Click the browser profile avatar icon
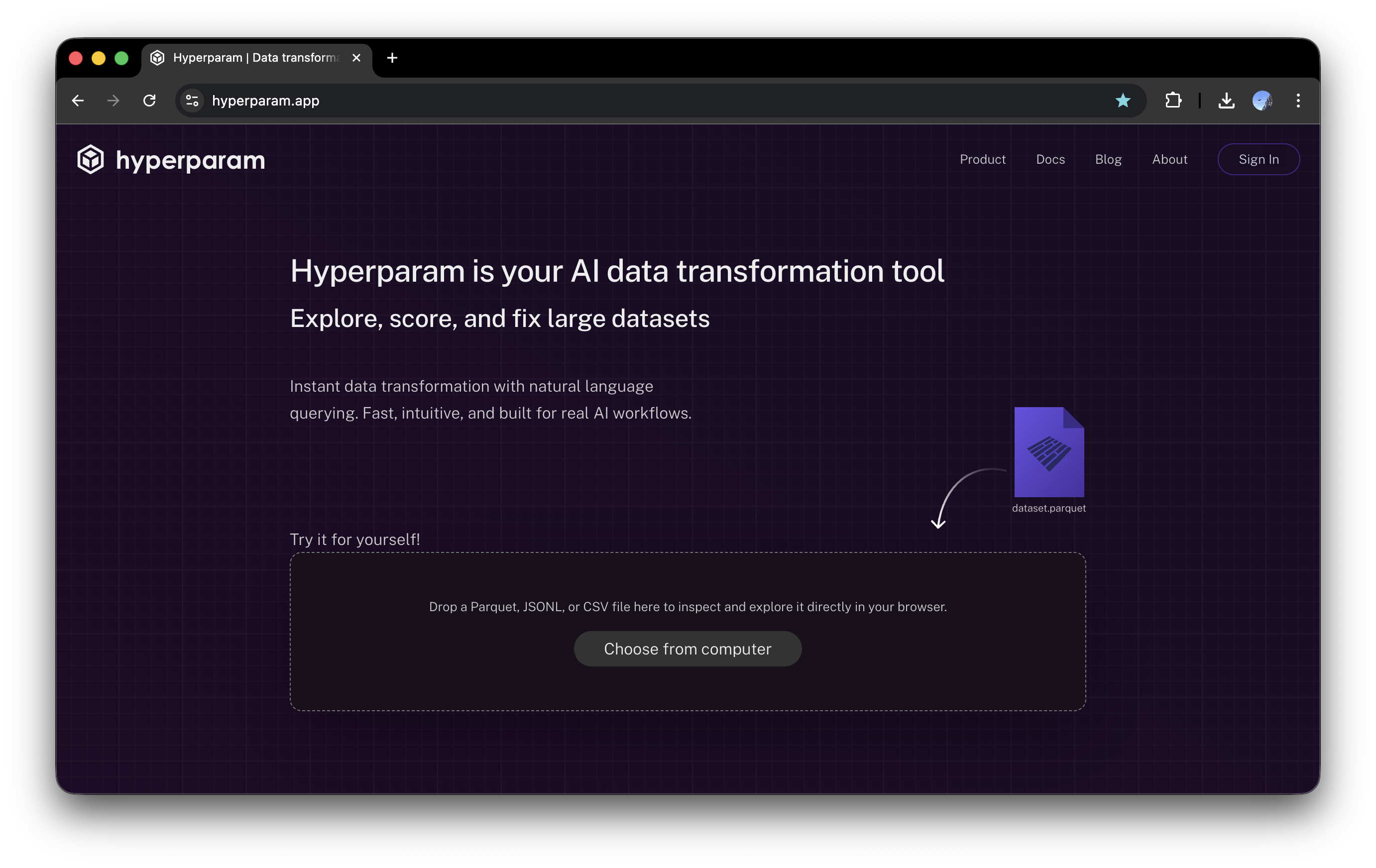 tap(1263, 101)
